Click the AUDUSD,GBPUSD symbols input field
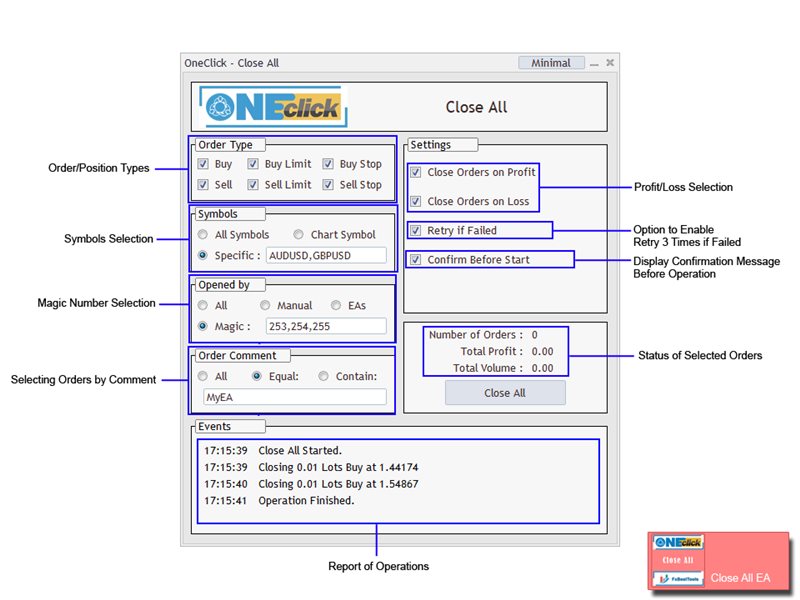 [x=326, y=255]
